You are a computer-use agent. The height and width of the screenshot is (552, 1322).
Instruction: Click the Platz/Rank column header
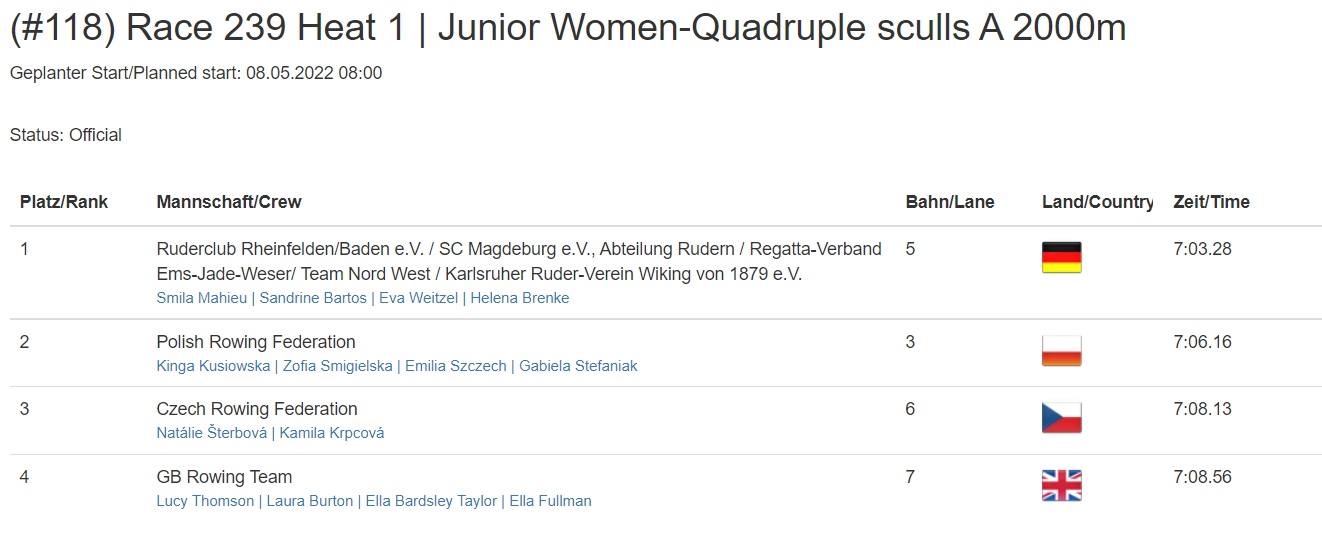coord(64,202)
